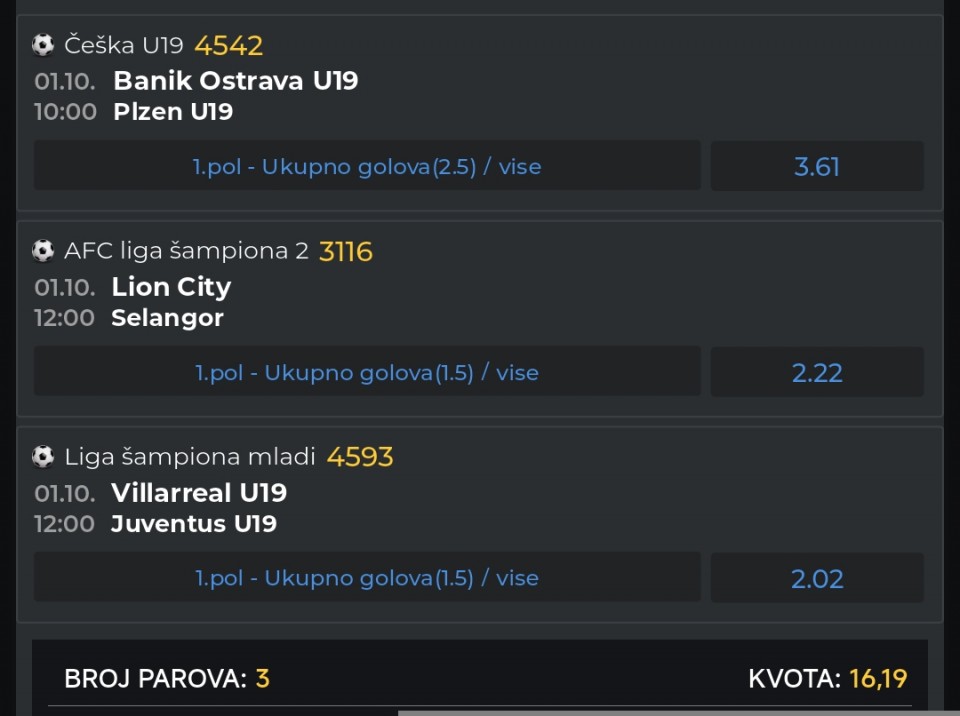Viewport: 960px width, 716px height.
Task: Click the ball icon next to AFC liga šampiona 2
Action: pyautogui.click(x=43, y=251)
